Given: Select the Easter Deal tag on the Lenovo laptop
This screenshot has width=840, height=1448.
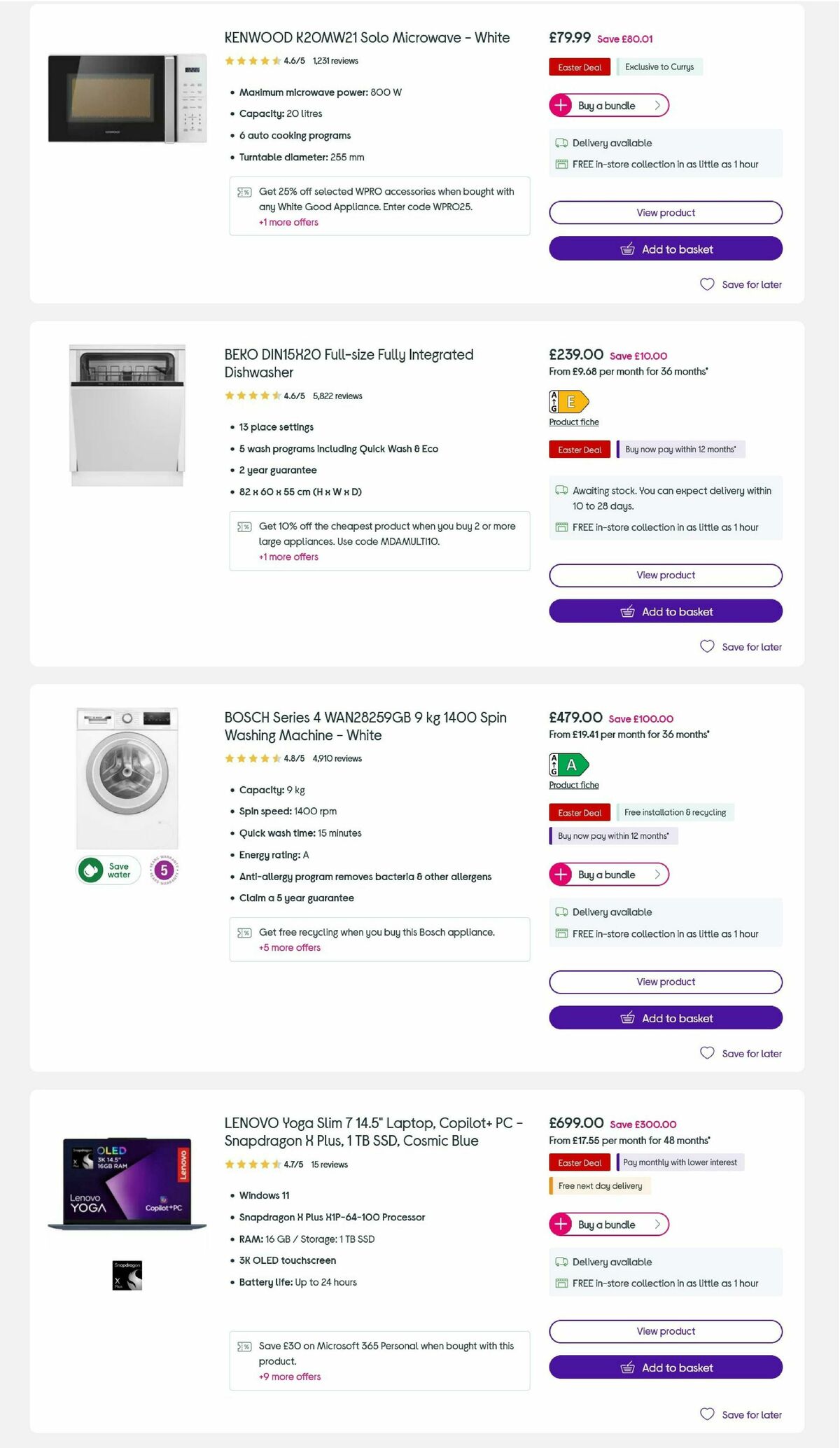Looking at the screenshot, I should [579, 1162].
